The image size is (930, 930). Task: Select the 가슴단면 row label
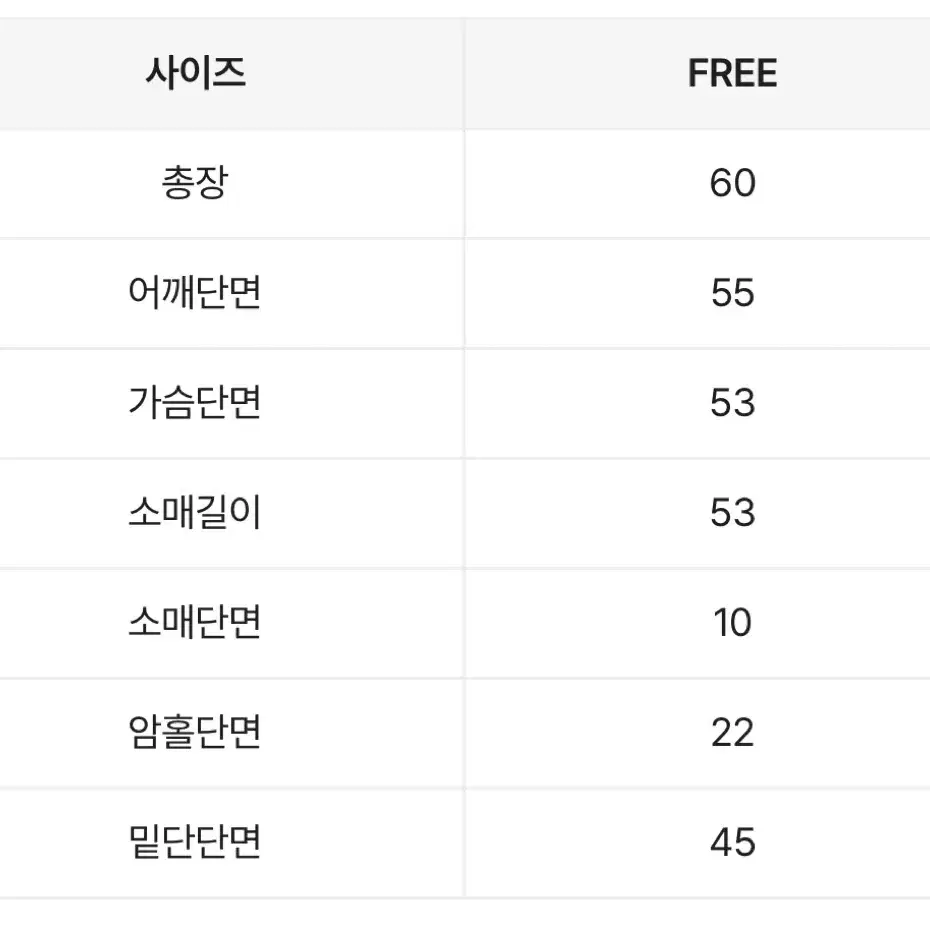tap(195, 402)
